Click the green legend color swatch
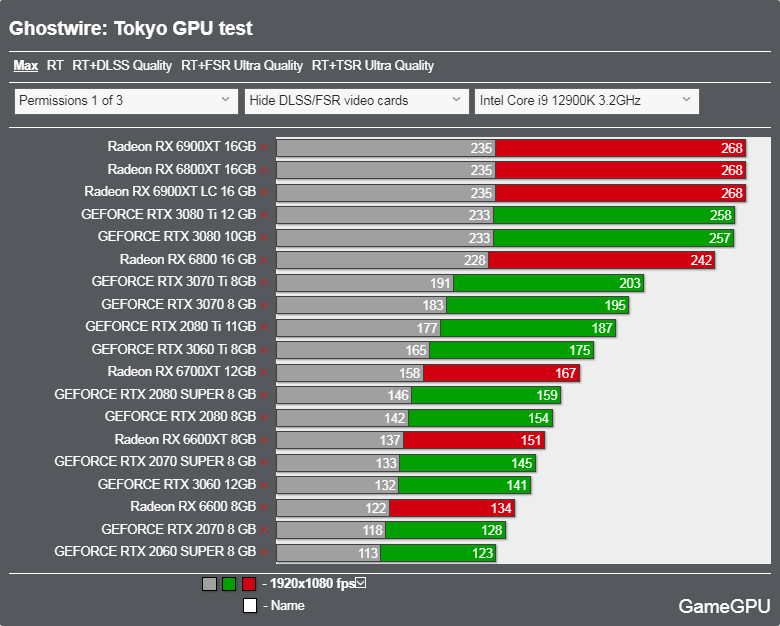Viewport: 780px width, 626px height. pyautogui.click(x=229, y=584)
